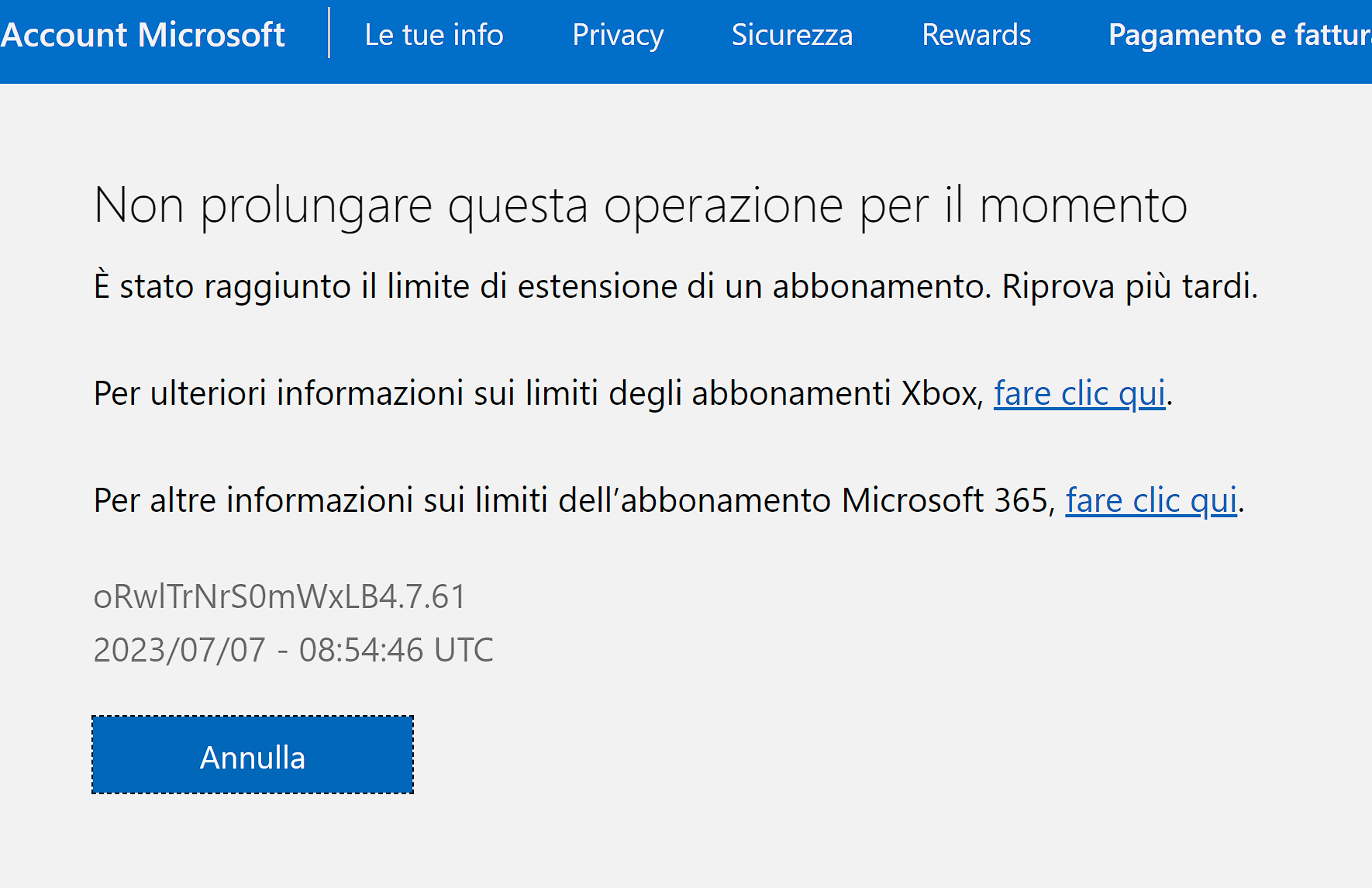The height and width of the screenshot is (888, 1372).
Task: Click the 'È stato raggiunto il limite' message
Action: pyautogui.click(x=543, y=286)
